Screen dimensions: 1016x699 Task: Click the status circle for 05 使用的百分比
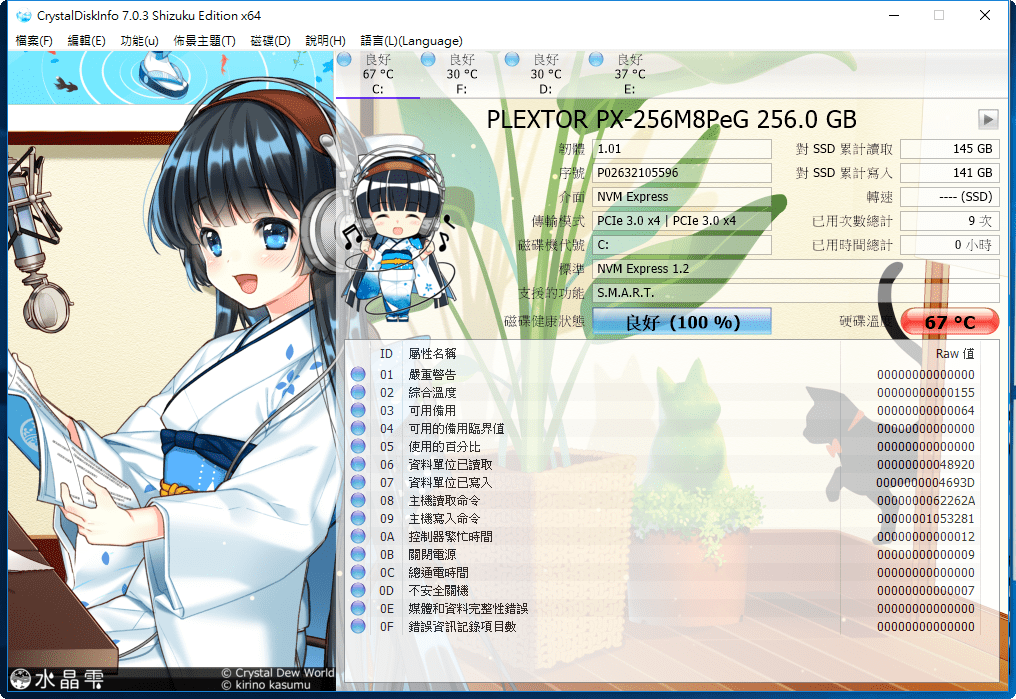pyautogui.click(x=358, y=446)
